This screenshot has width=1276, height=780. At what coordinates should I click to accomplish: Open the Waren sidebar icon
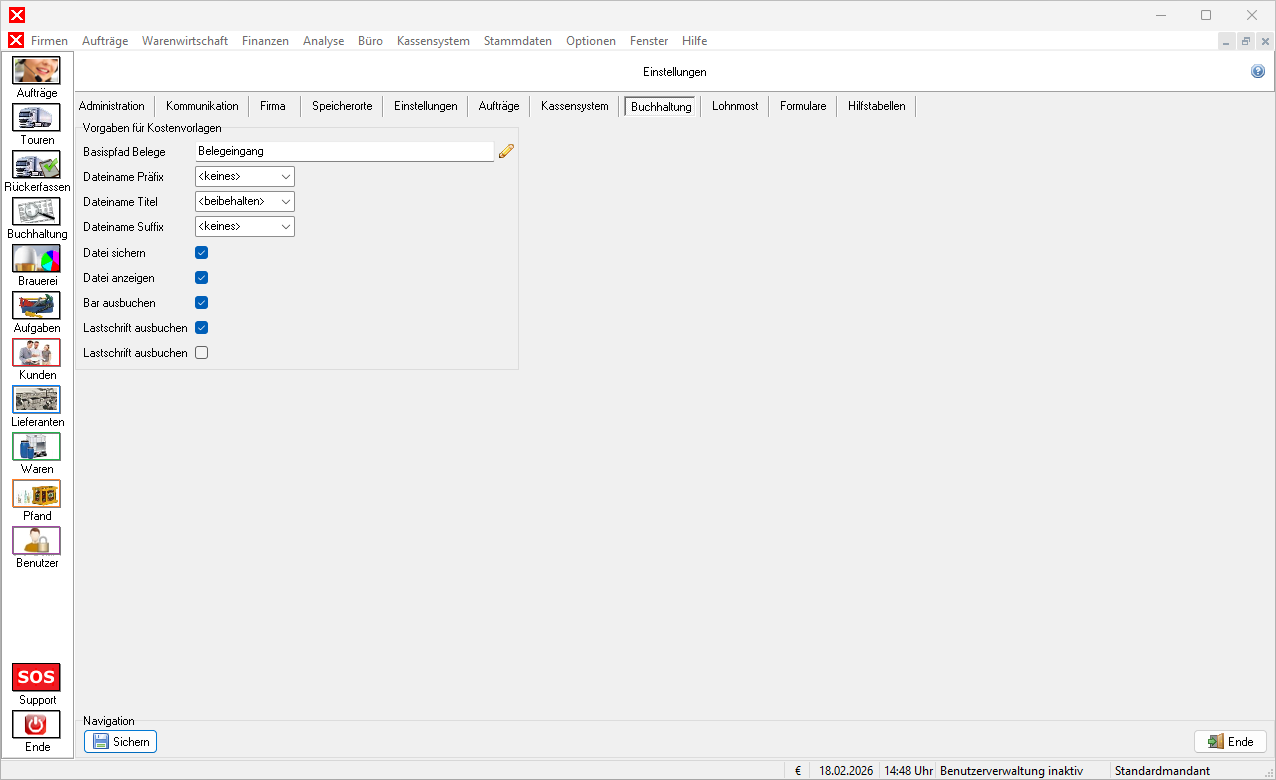click(x=36, y=447)
